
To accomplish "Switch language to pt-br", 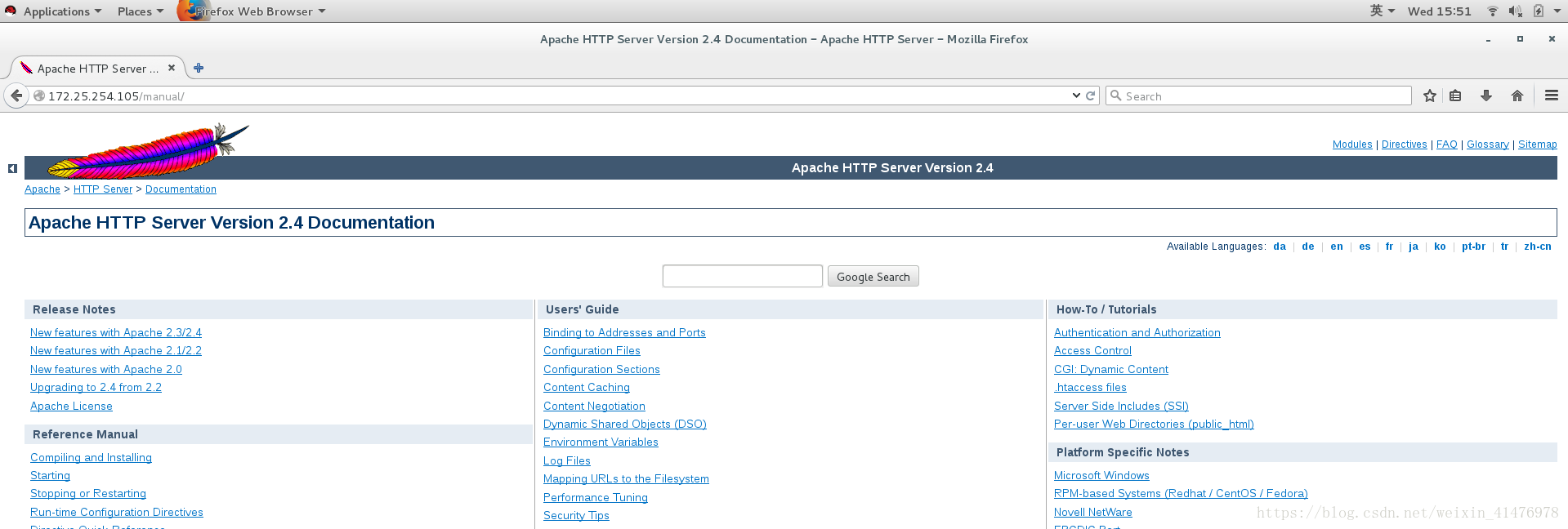I will (x=1474, y=247).
